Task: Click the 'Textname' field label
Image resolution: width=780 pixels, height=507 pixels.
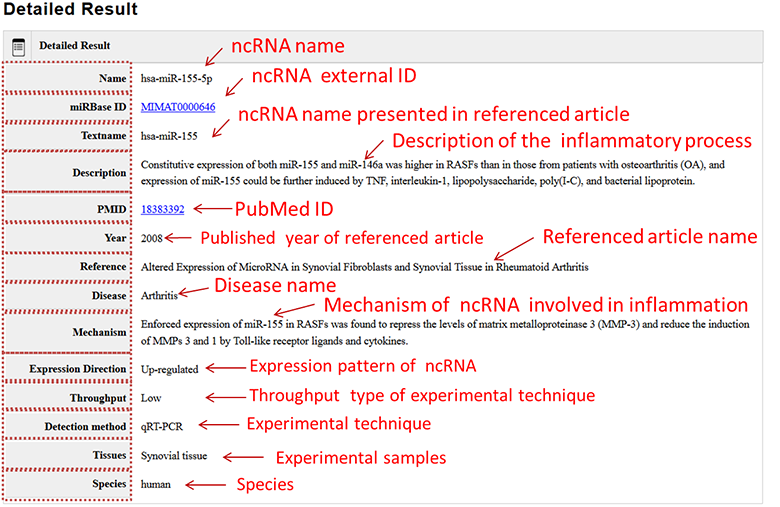Action: click(103, 136)
